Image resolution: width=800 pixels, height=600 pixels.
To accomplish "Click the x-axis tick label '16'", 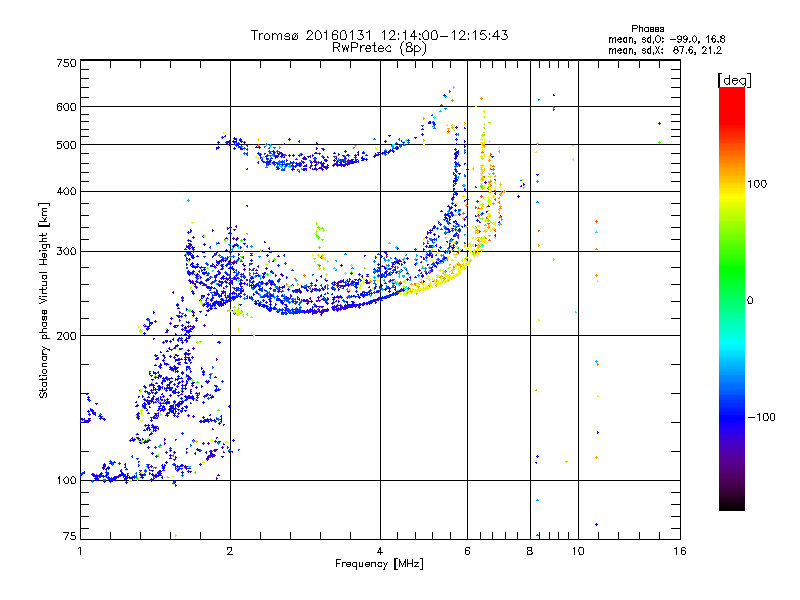I will click(x=680, y=551).
